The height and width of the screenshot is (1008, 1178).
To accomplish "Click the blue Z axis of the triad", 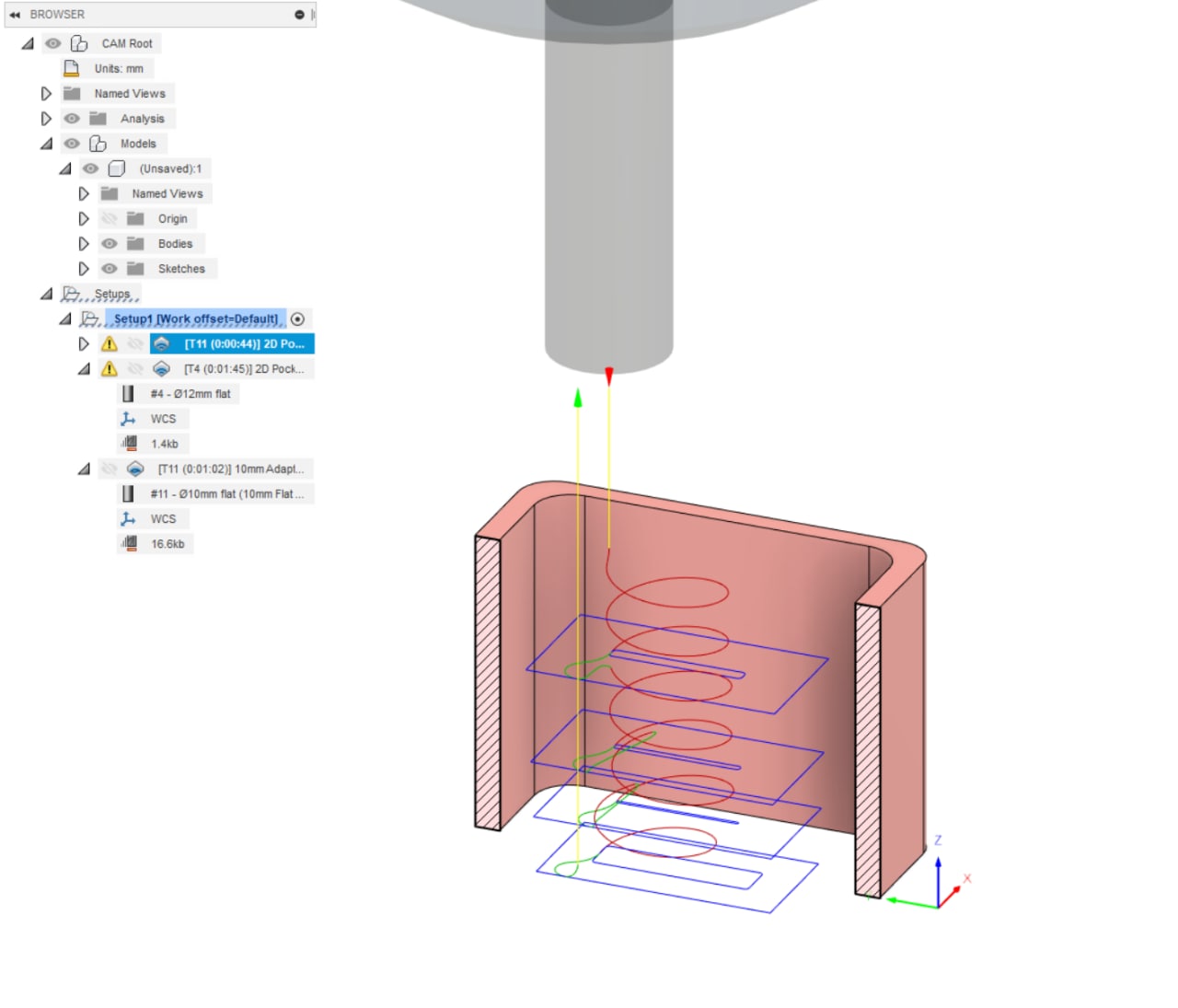I will (938, 880).
